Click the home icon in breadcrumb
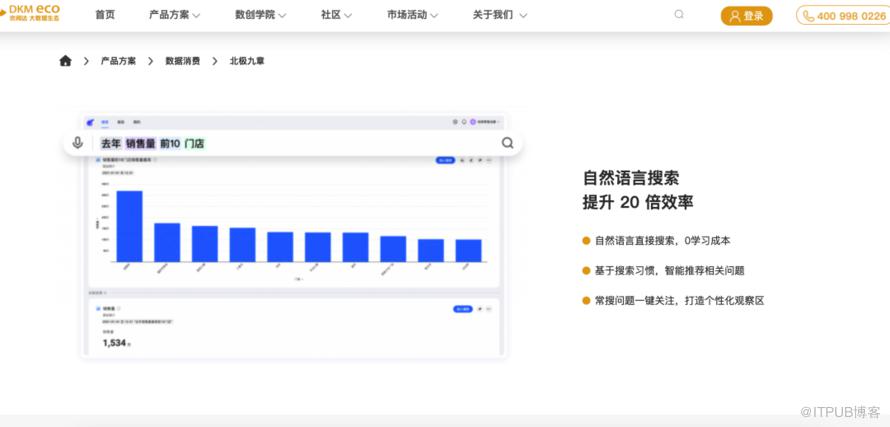 (65, 61)
